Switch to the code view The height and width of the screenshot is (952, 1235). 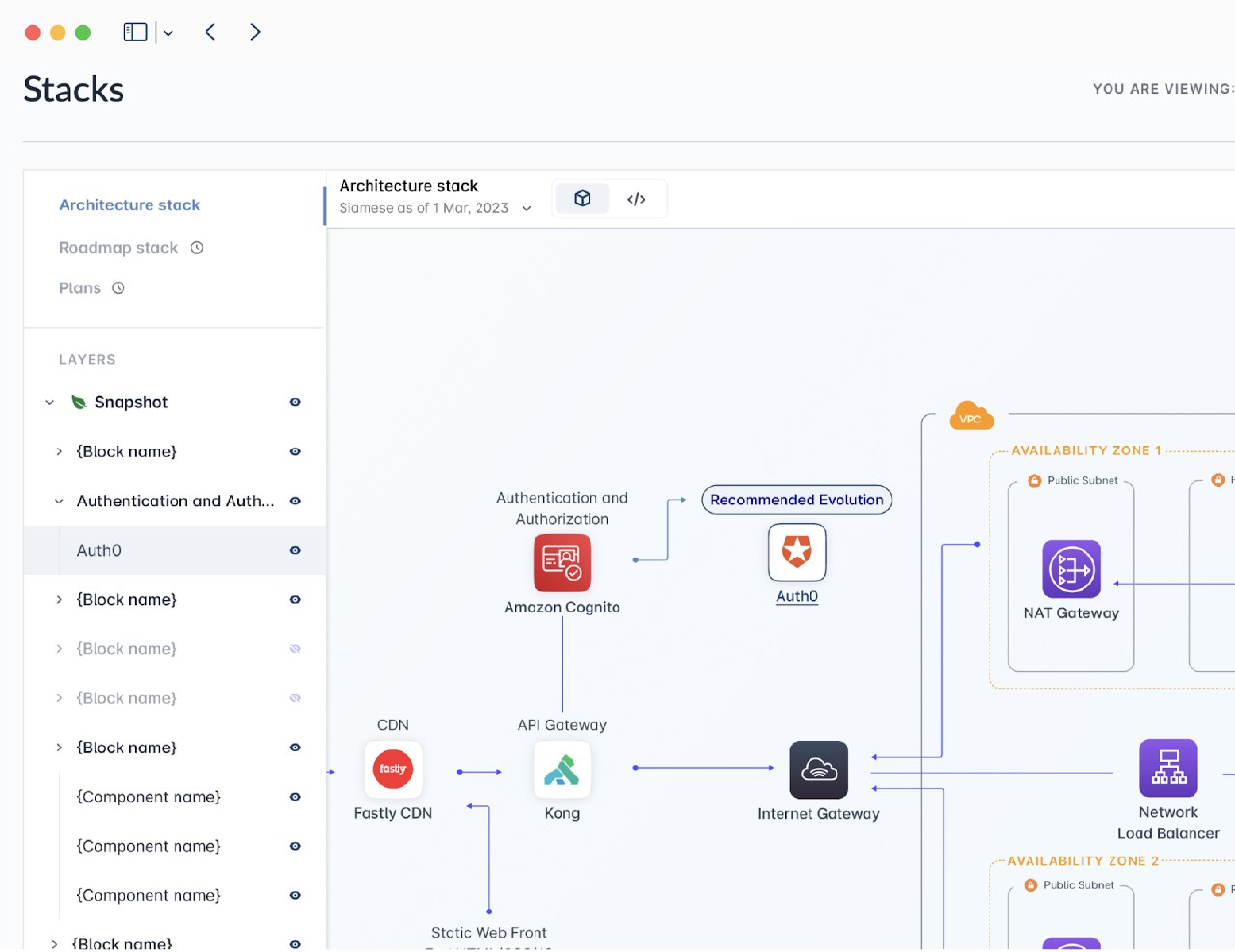pyautogui.click(x=636, y=199)
